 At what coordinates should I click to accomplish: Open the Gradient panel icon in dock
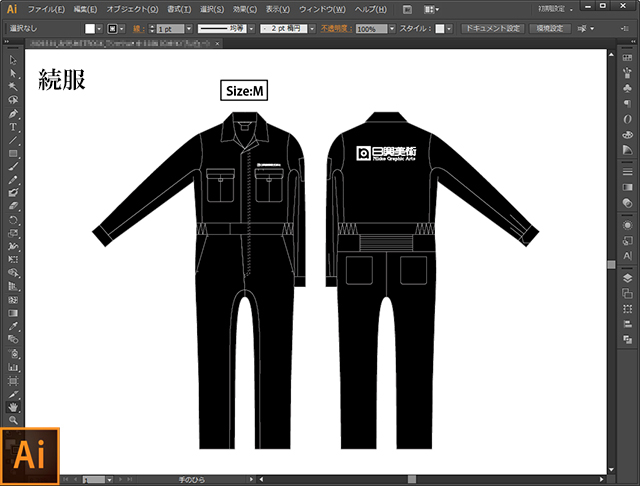pos(627,187)
